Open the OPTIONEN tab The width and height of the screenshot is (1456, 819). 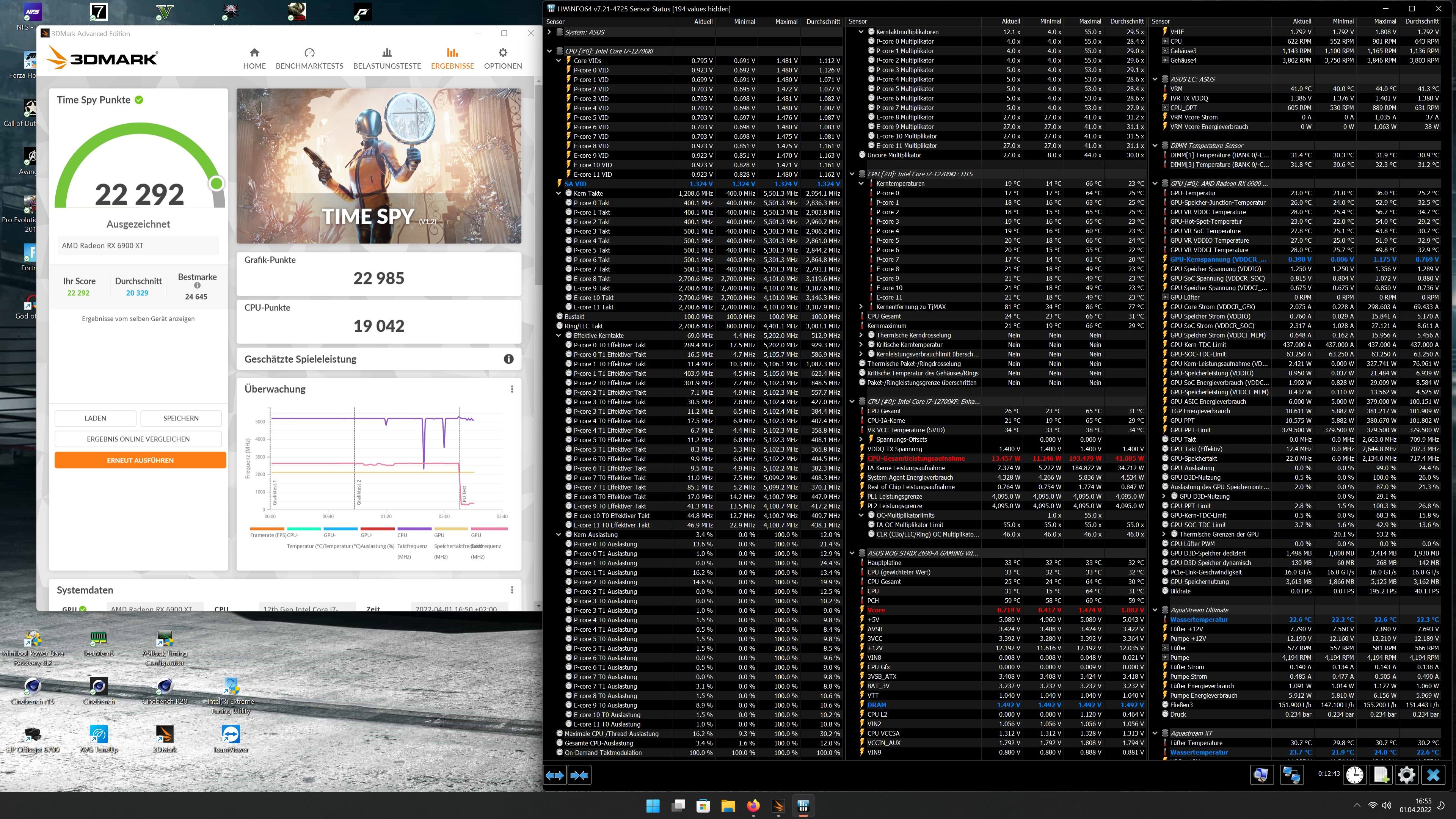click(x=503, y=59)
